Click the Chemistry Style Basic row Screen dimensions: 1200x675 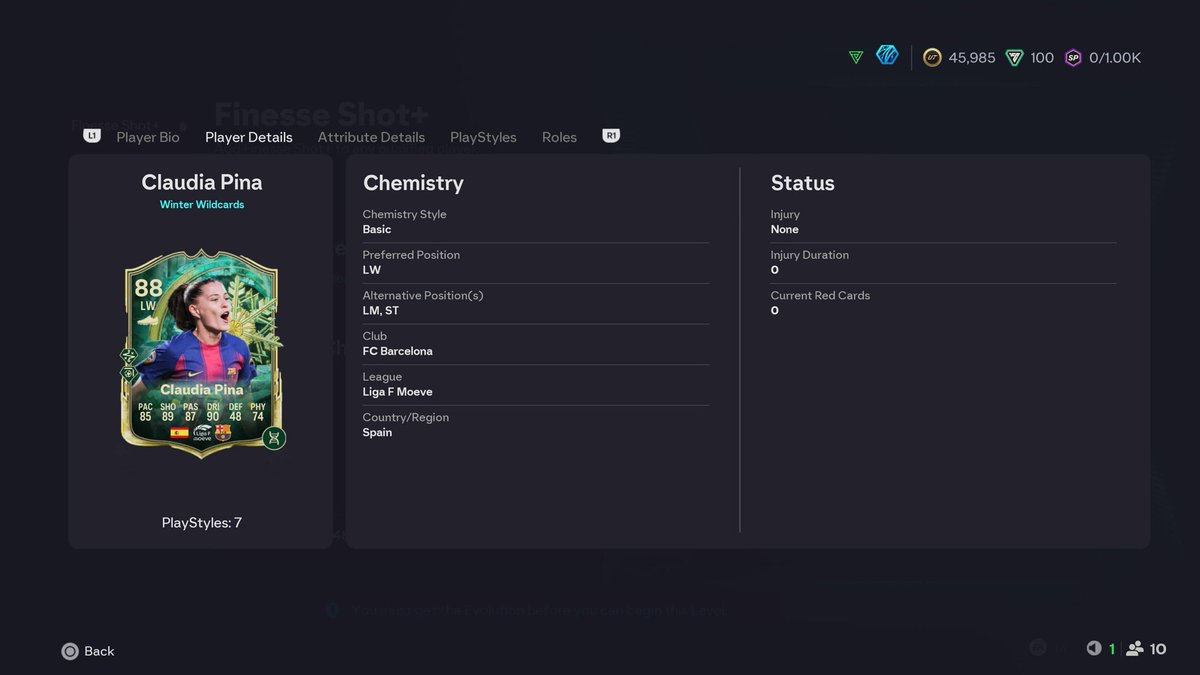tap(535, 222)
